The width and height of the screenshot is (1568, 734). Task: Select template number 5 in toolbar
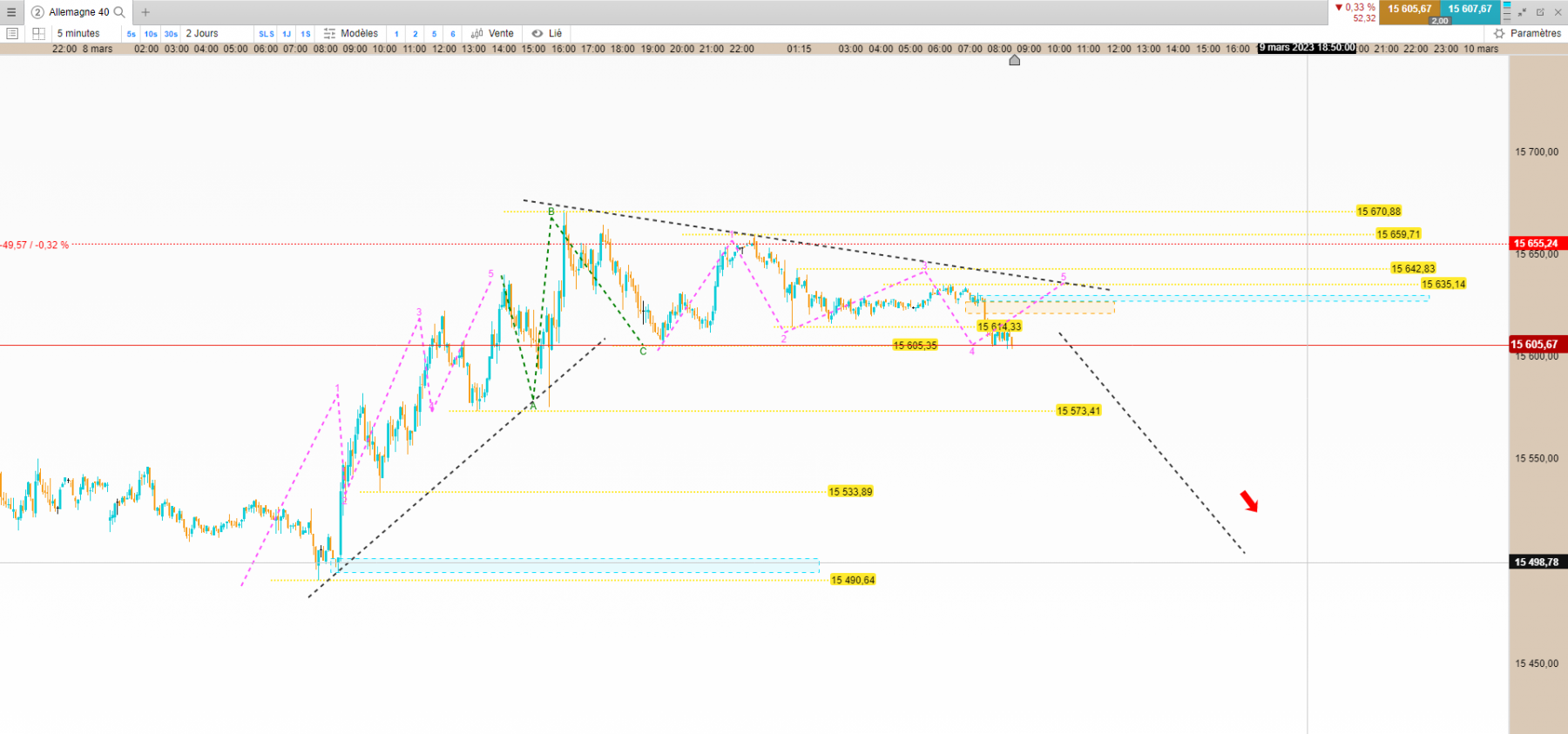[434, 34]
